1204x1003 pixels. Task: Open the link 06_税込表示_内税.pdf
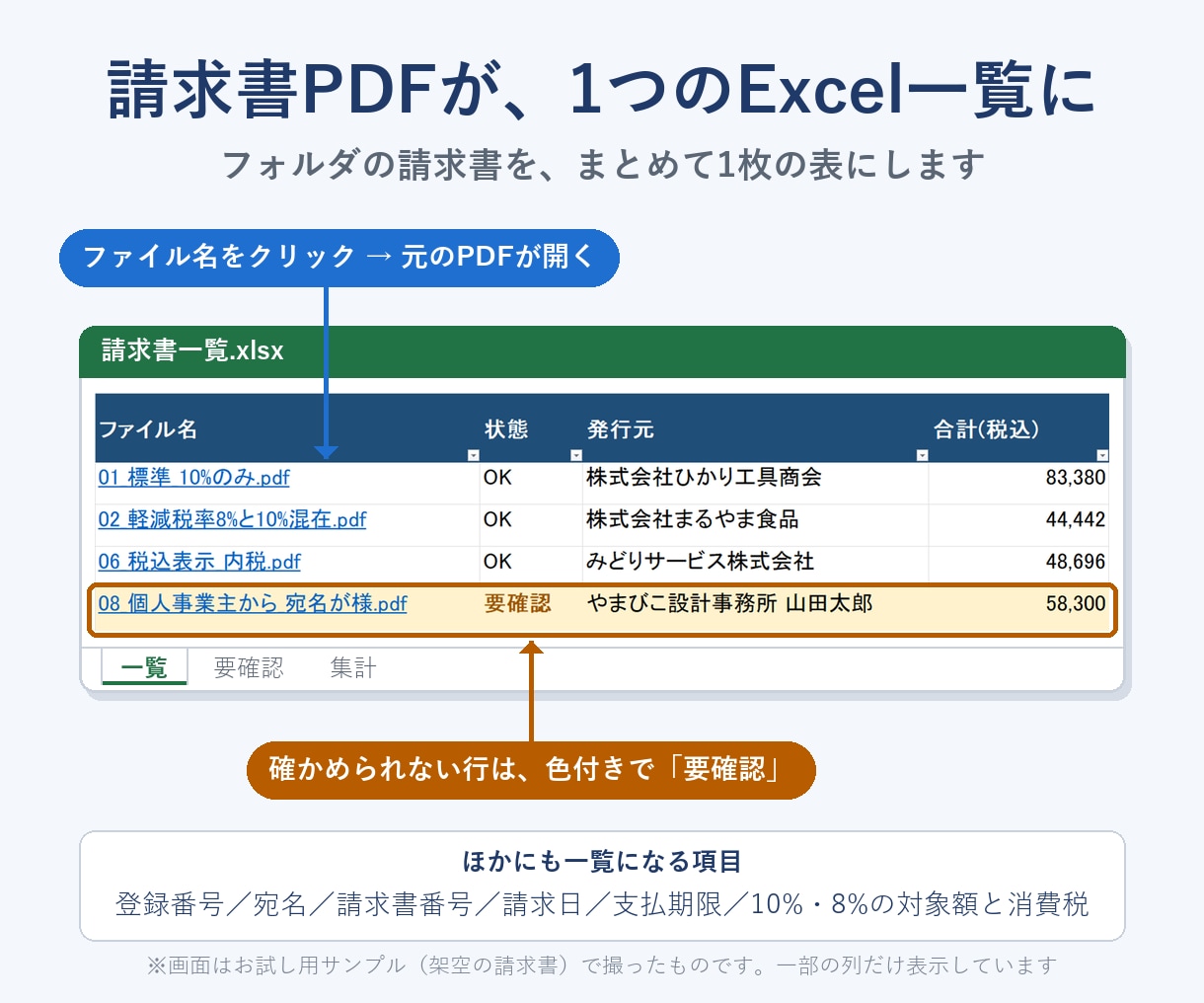coord(199,562)
